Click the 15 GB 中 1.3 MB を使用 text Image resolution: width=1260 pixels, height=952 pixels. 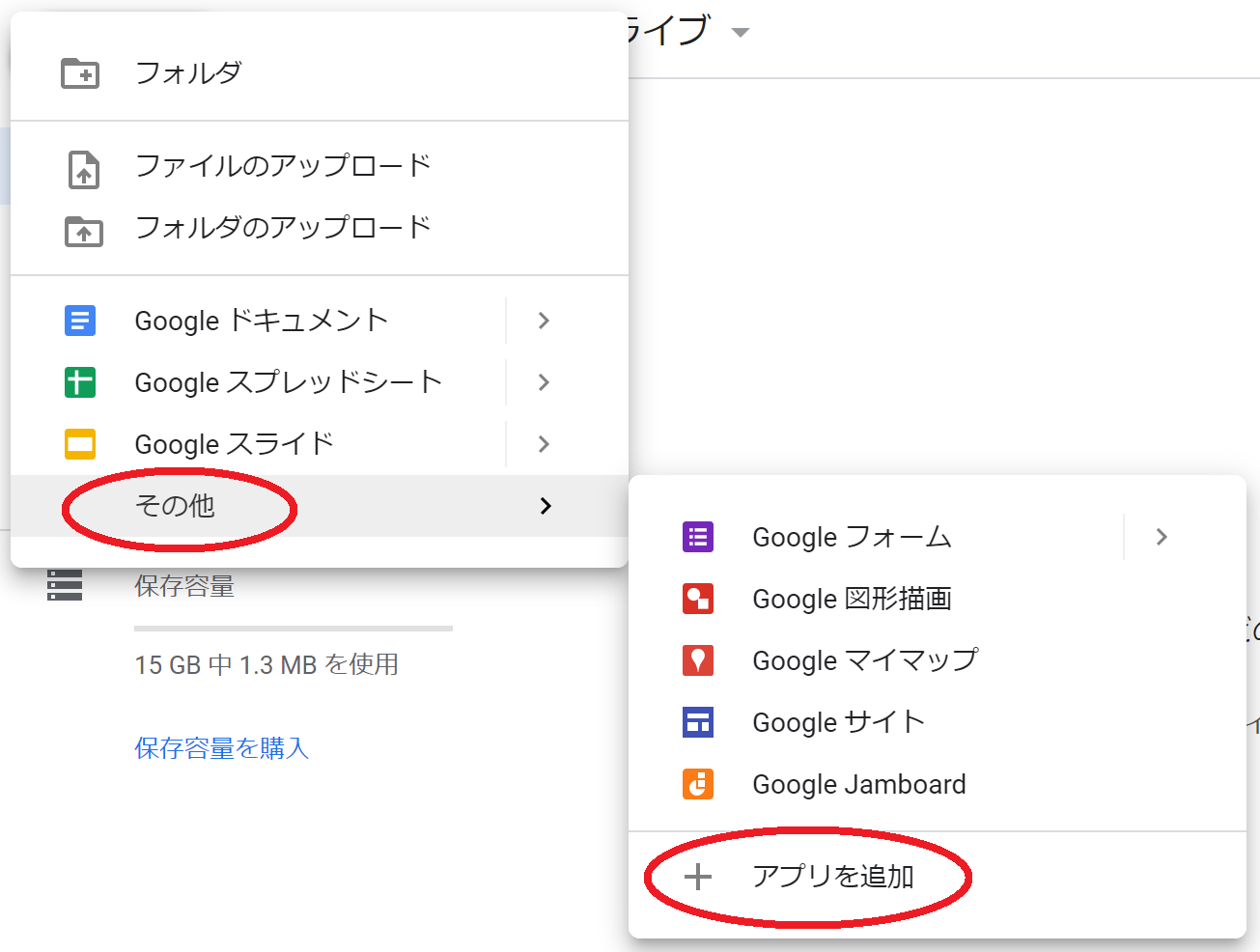tap(266, 665)
